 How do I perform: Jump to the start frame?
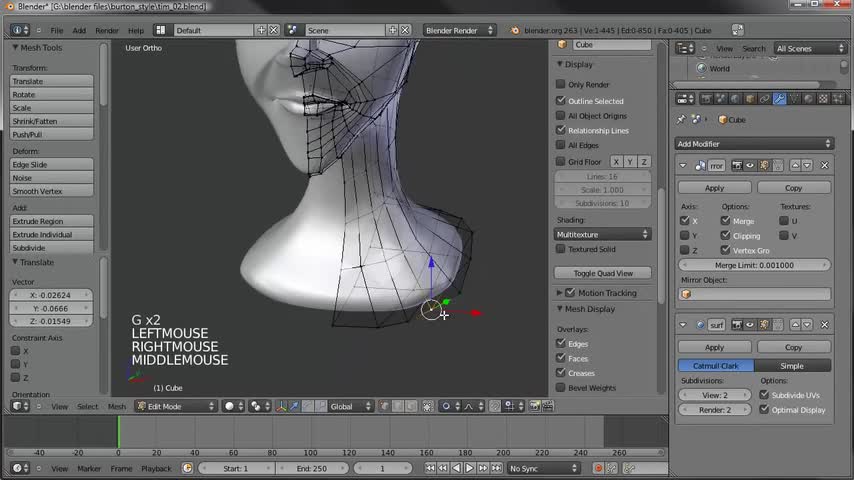click(430, 468)
